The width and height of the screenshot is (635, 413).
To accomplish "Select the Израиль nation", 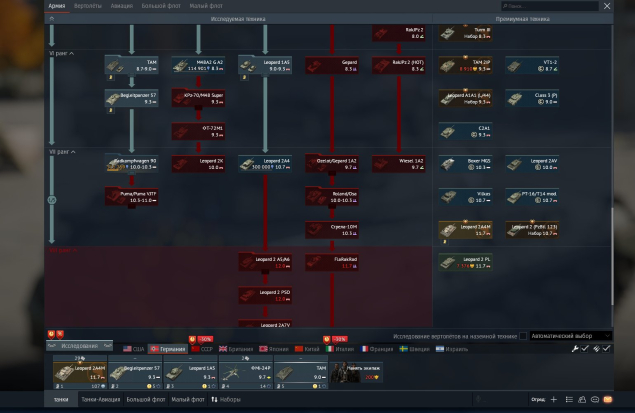I will 452,349.
